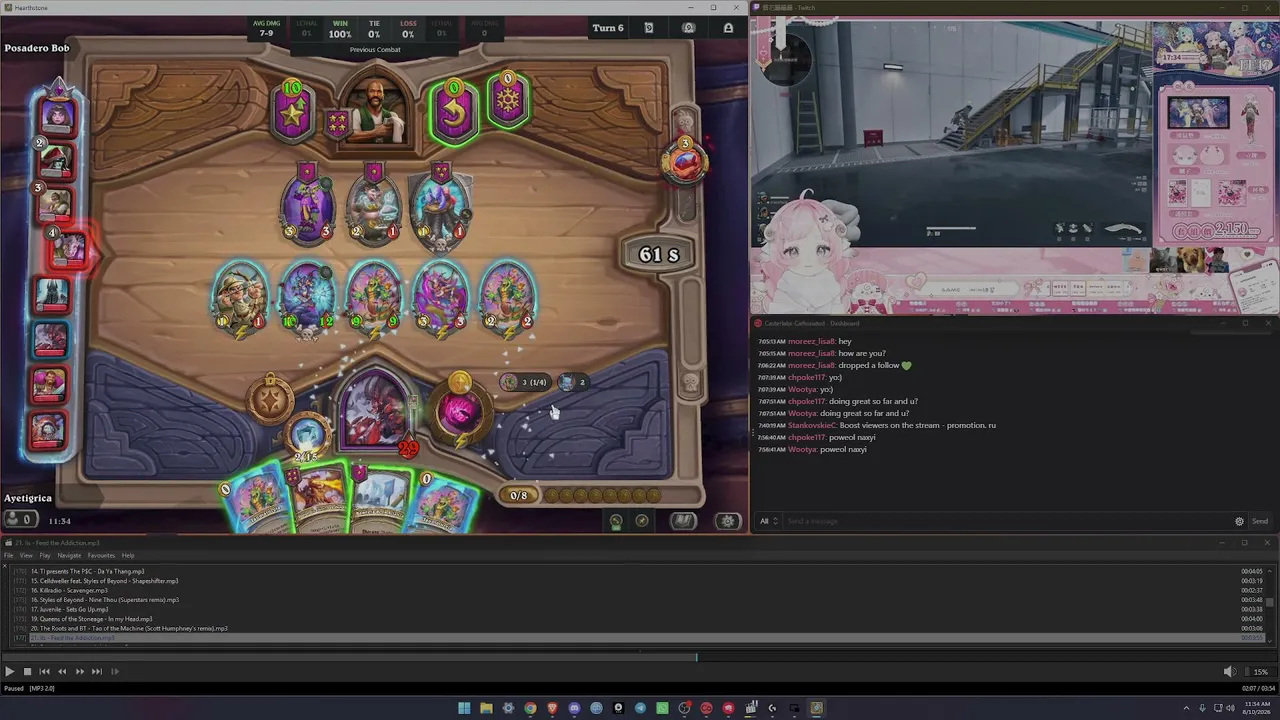Screen dimensions: 1280x720
Task: Open Google Chrome from the taskbar
Action: [x=530, y=708]
